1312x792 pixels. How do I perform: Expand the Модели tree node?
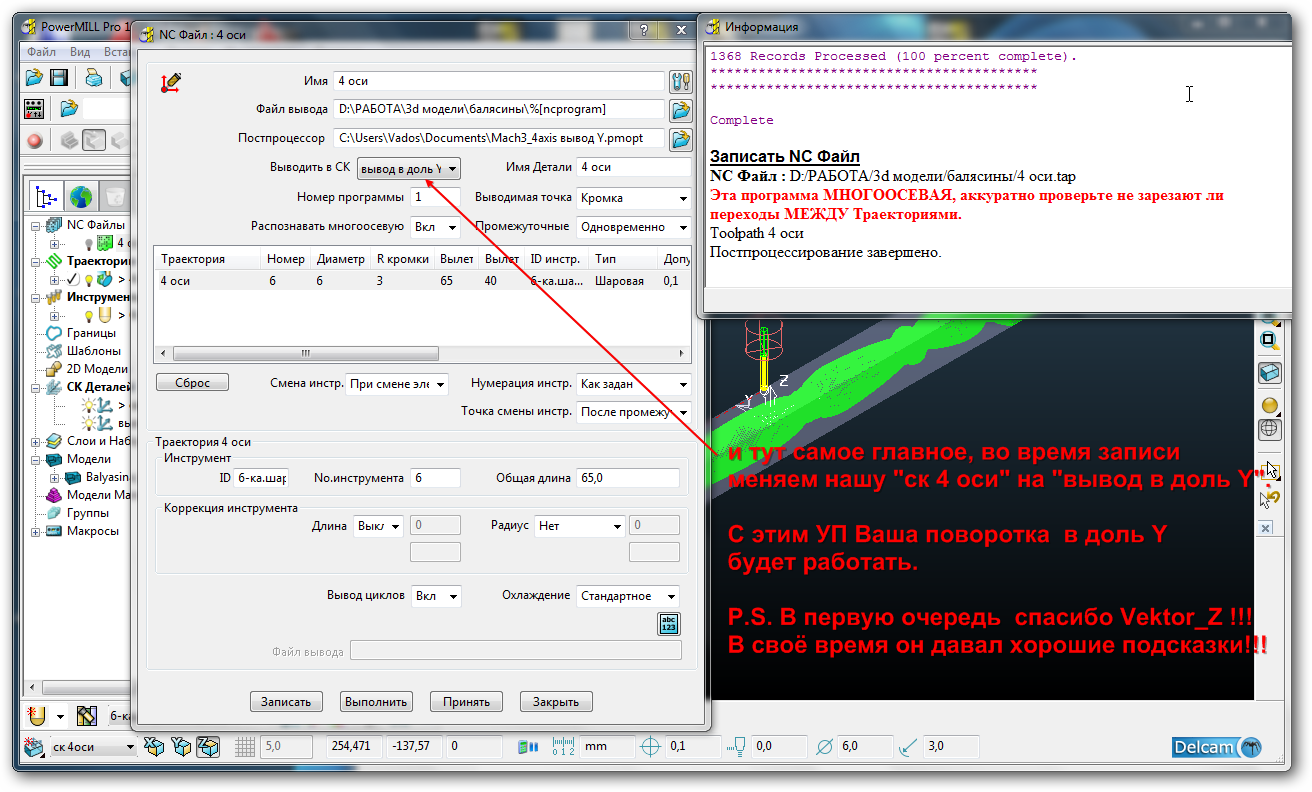coord(37,459)
